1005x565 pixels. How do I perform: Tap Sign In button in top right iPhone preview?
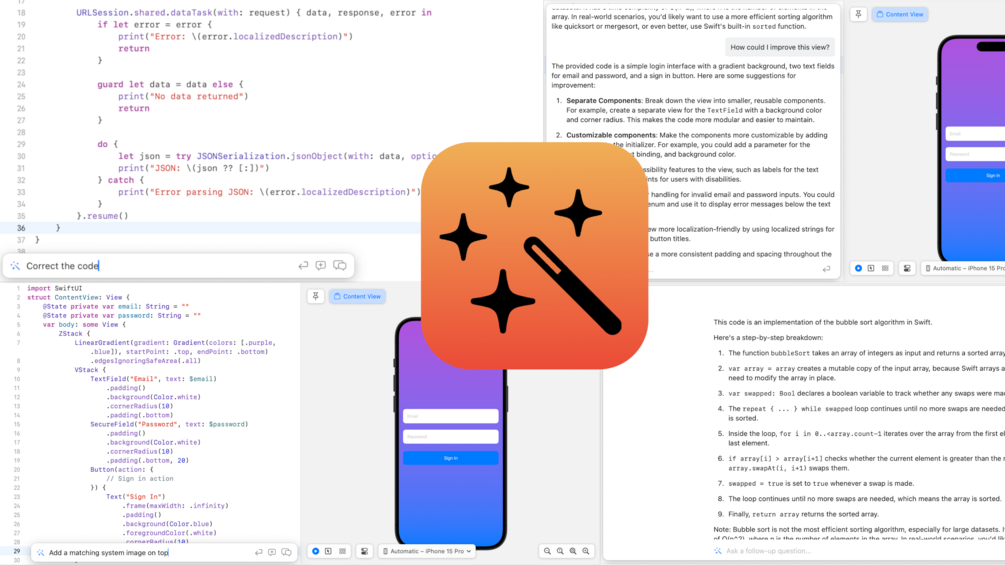[x=975, y=176]
